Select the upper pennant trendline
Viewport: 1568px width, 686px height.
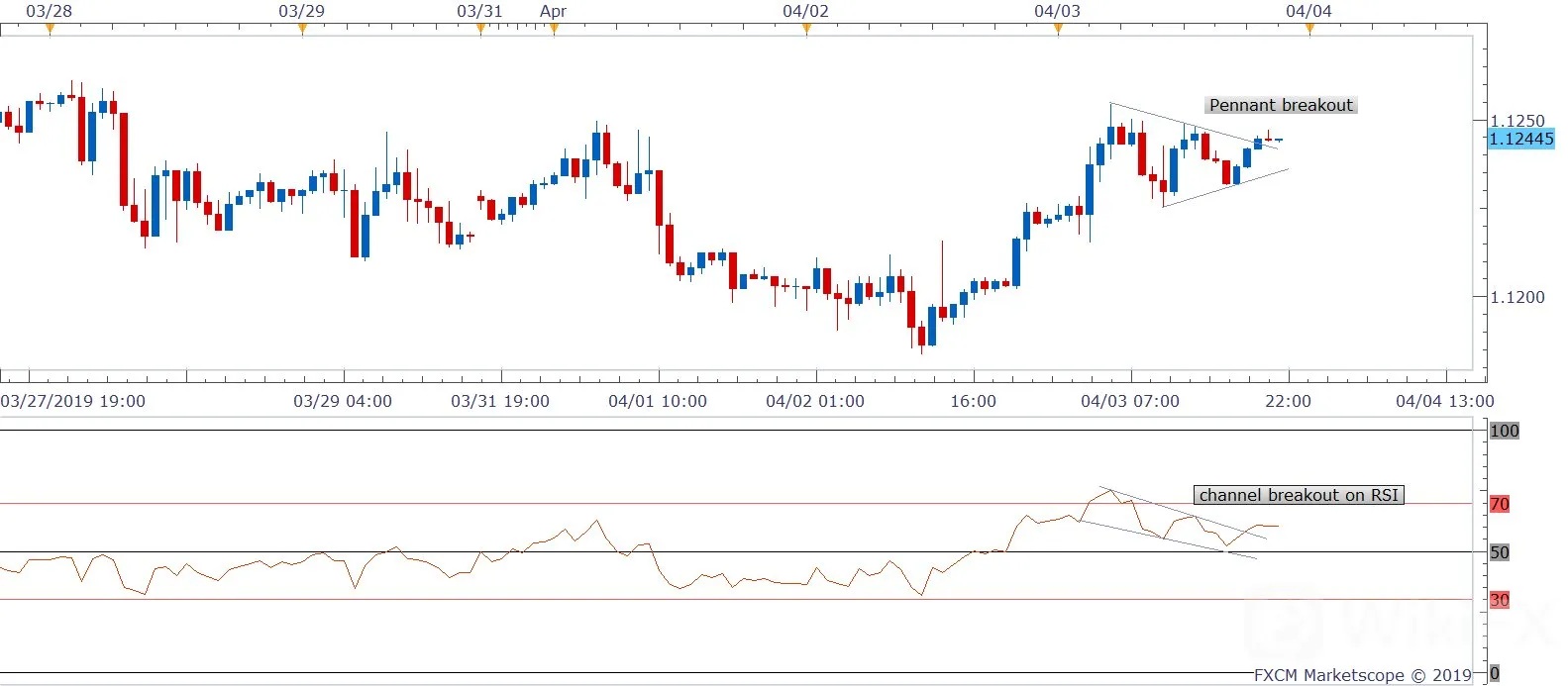coord(1194,125)
